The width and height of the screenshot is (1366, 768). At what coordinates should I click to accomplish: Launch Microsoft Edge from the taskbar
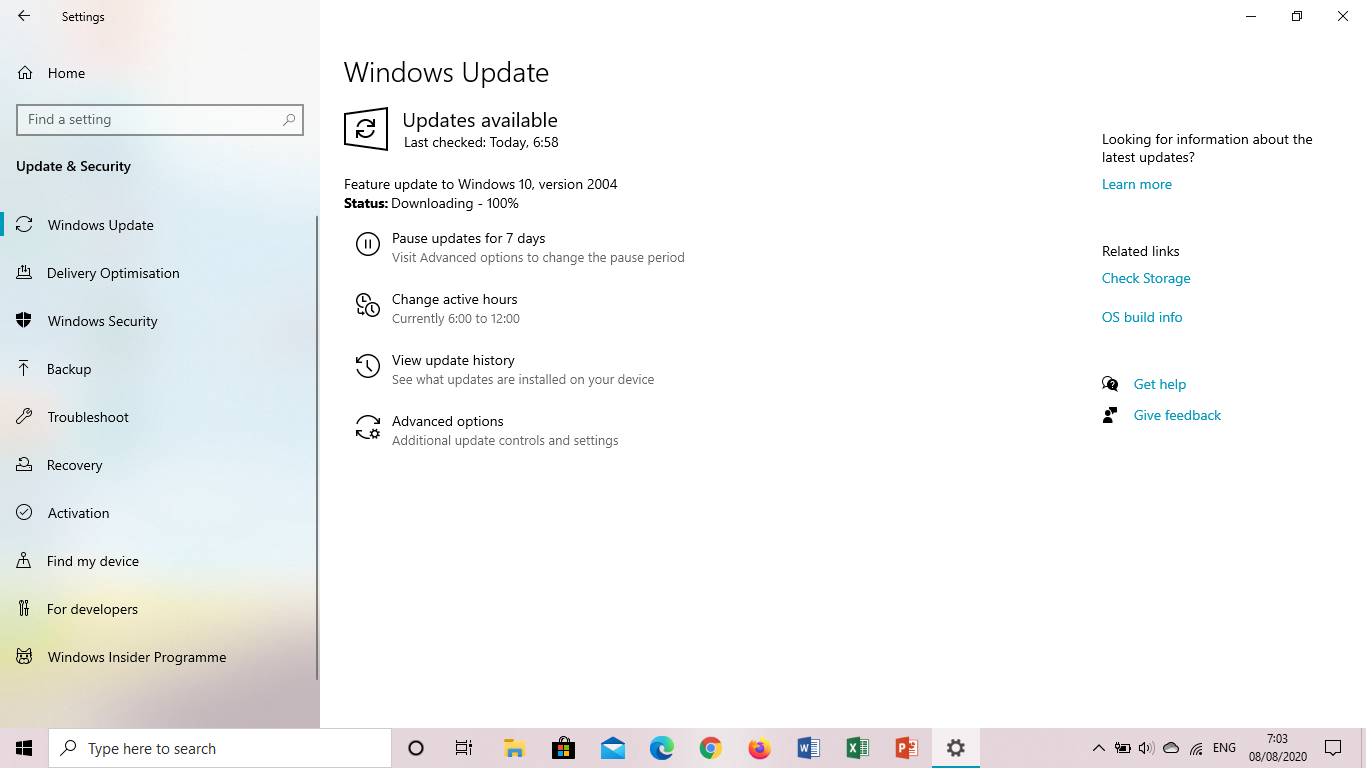pos(662,748)
